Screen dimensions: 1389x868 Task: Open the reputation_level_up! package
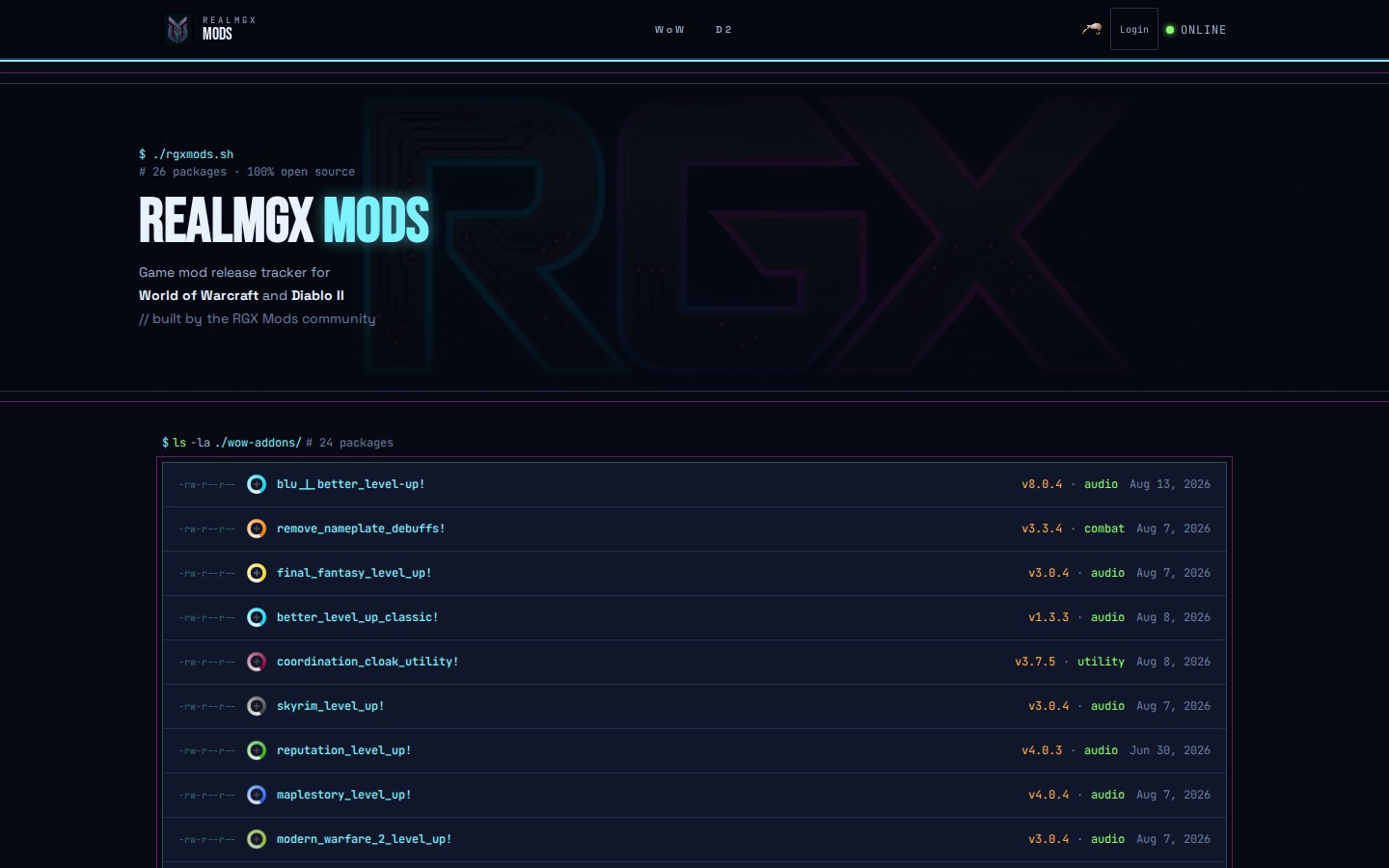[344, 750]
